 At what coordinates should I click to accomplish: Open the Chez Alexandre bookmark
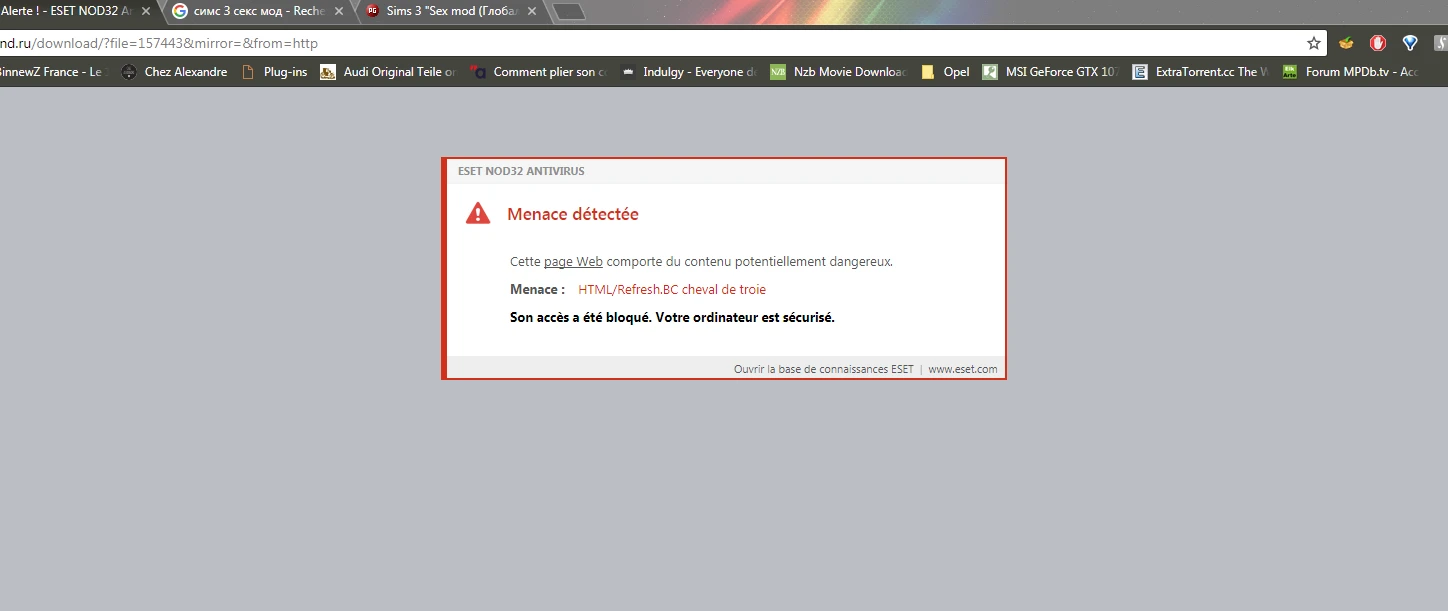point(174,72)
